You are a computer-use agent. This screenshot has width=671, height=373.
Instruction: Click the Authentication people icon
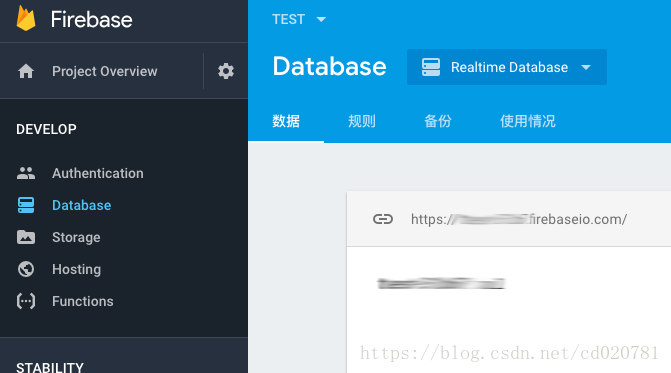pos(26,173)
